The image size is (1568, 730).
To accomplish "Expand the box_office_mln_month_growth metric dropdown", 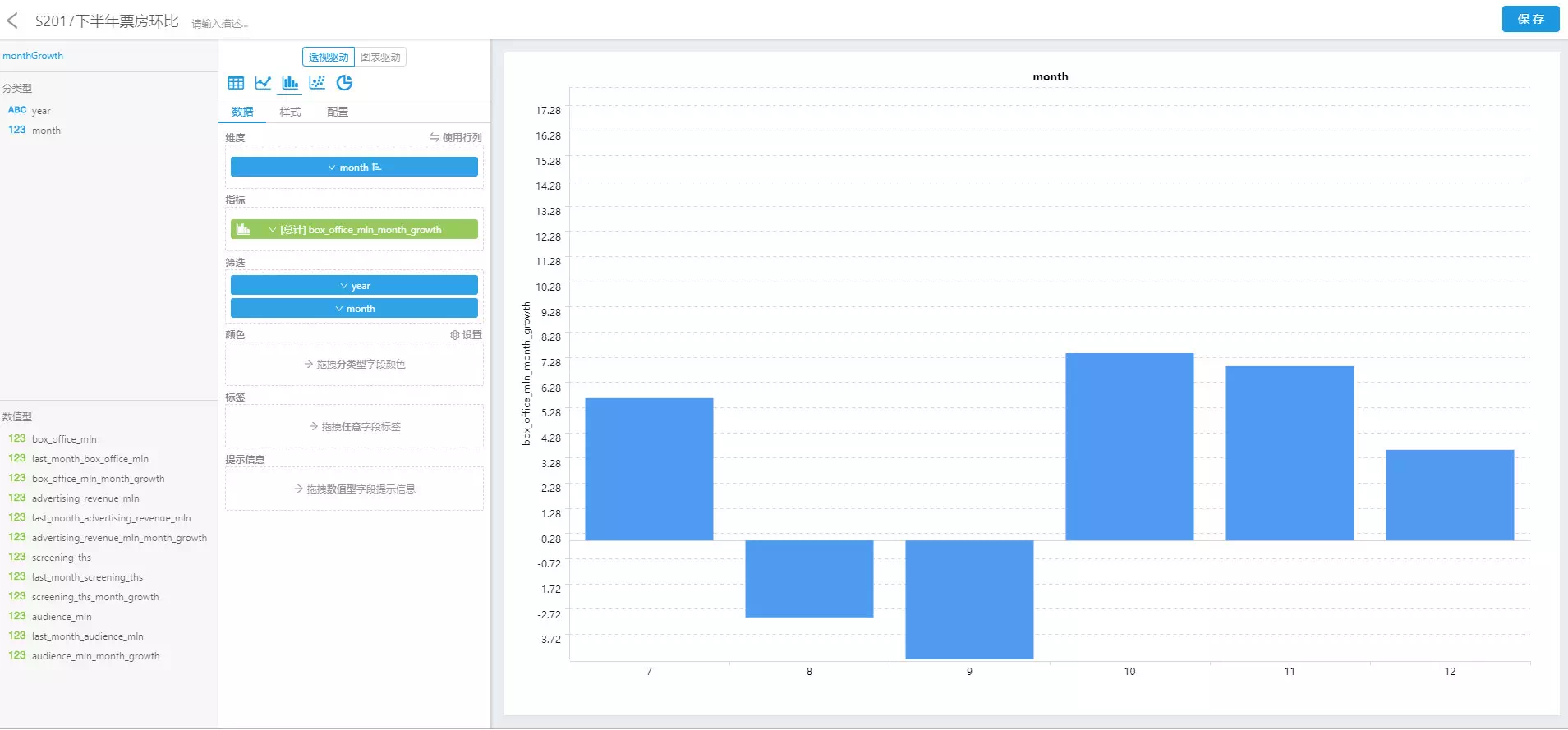I will [273, 230].
